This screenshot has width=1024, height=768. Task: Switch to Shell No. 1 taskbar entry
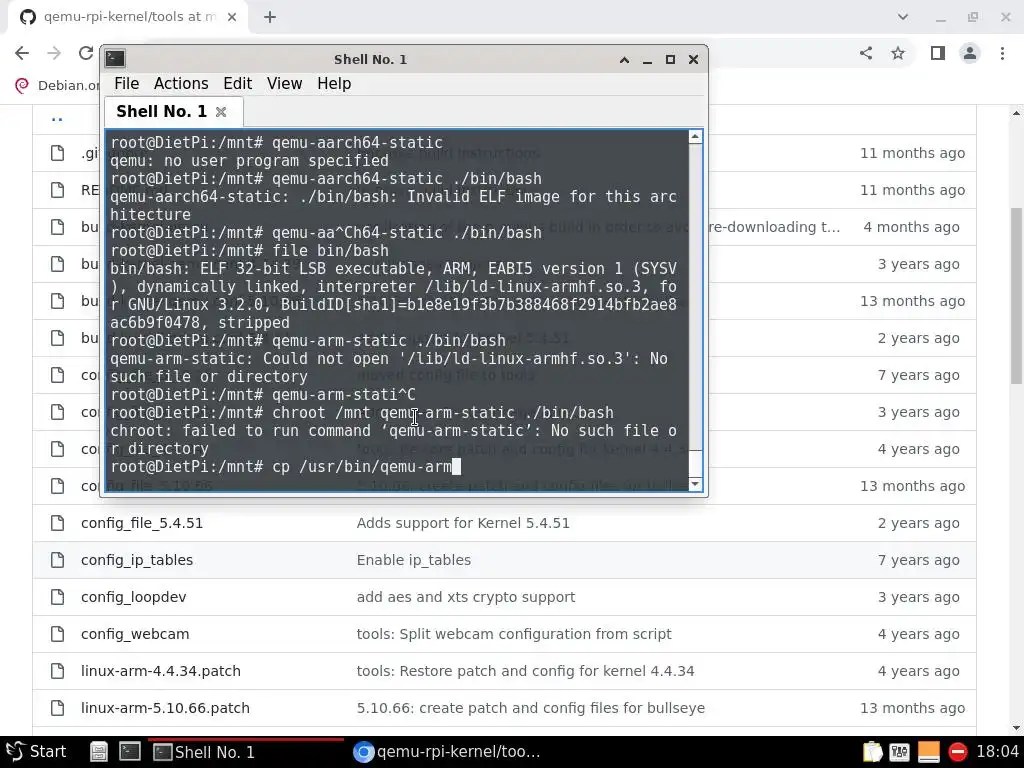[x=246, y=752]
